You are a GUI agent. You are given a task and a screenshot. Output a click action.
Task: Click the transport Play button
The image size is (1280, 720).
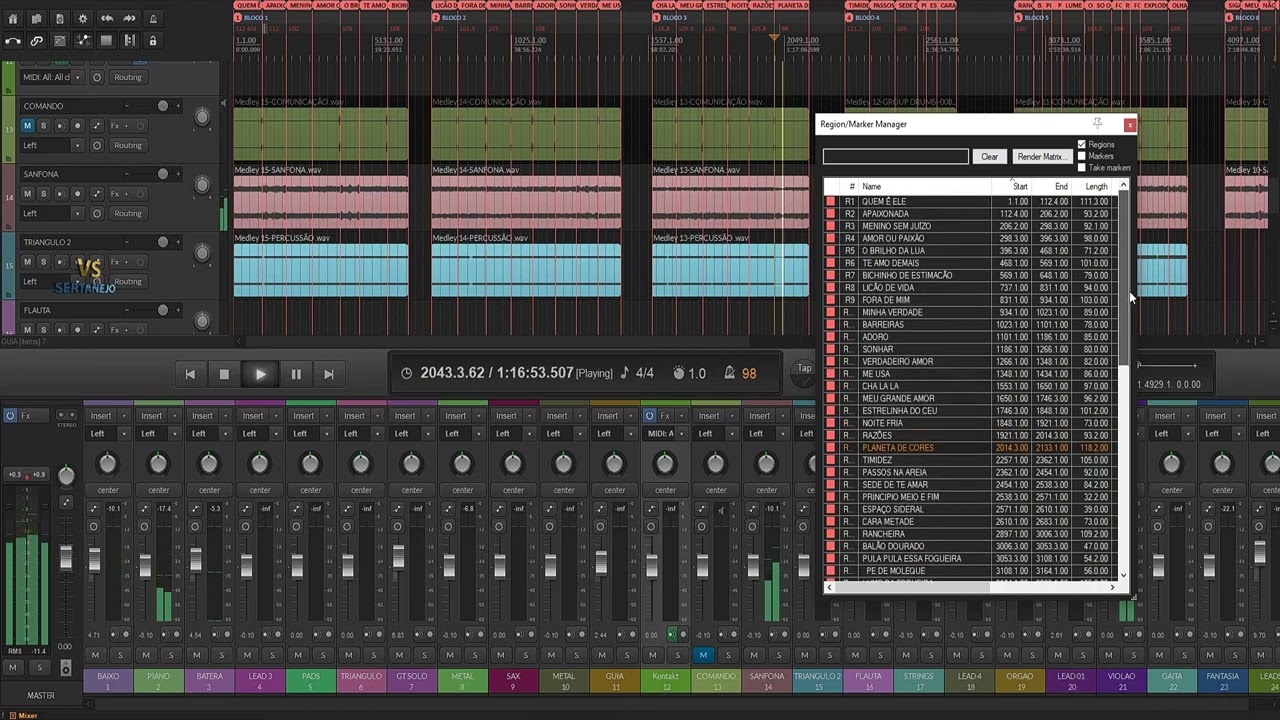260,374
